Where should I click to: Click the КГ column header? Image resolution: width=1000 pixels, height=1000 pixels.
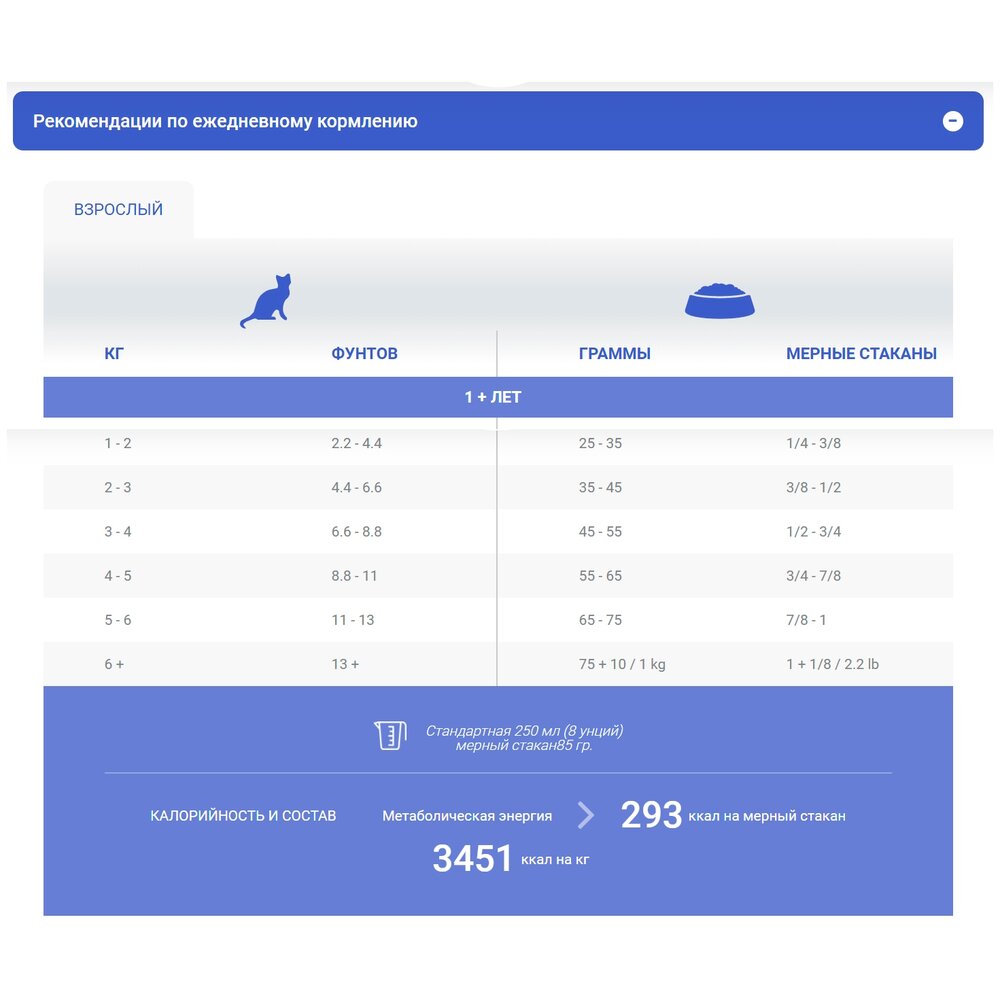point(114,353)
